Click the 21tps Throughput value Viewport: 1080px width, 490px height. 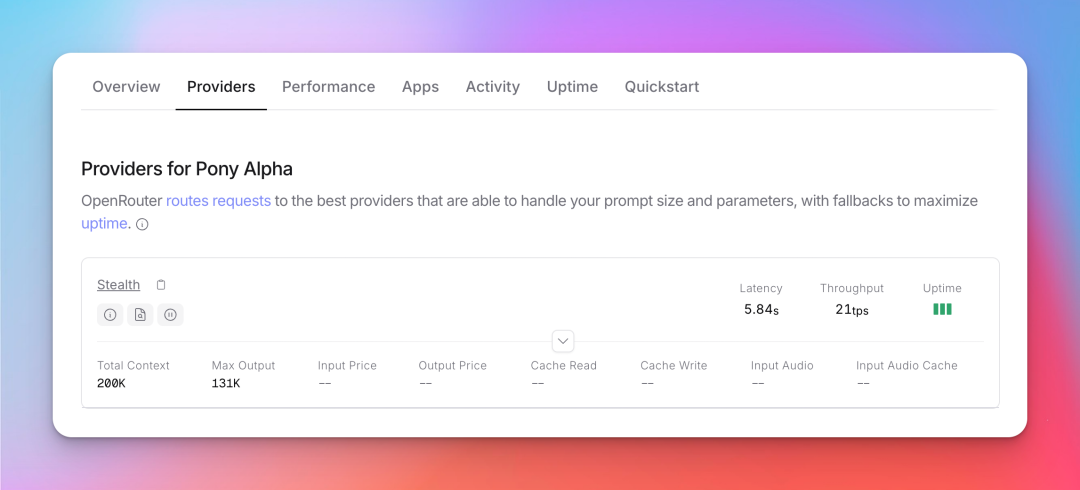851,310
